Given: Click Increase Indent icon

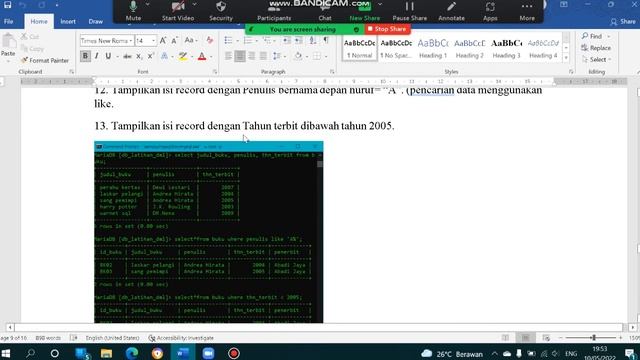Looking at the screenshot, I should [299, 40].
